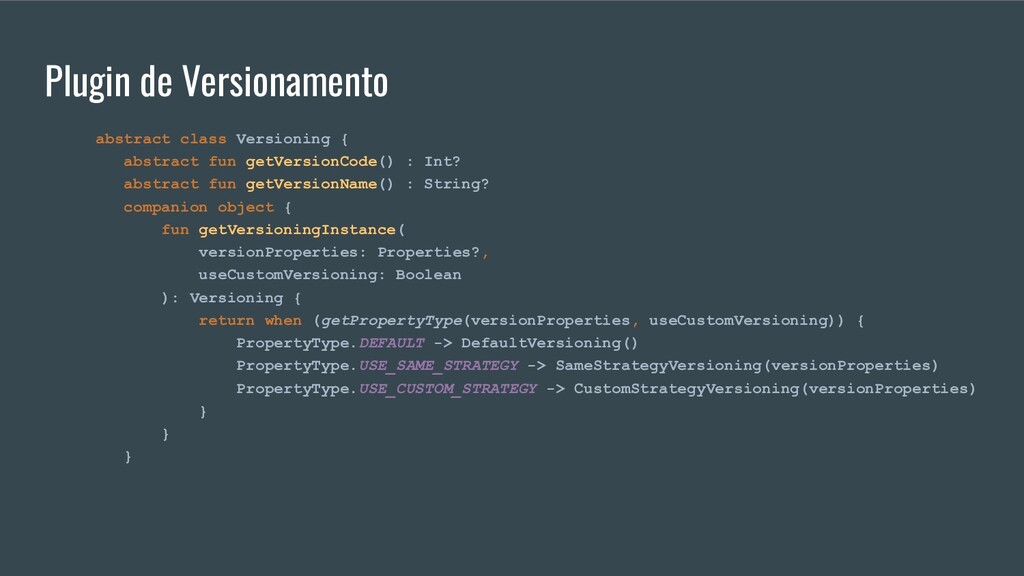Select the getVersionCode function name
The height and width of the screenshot is (576, 1024).
coord(312,161)
